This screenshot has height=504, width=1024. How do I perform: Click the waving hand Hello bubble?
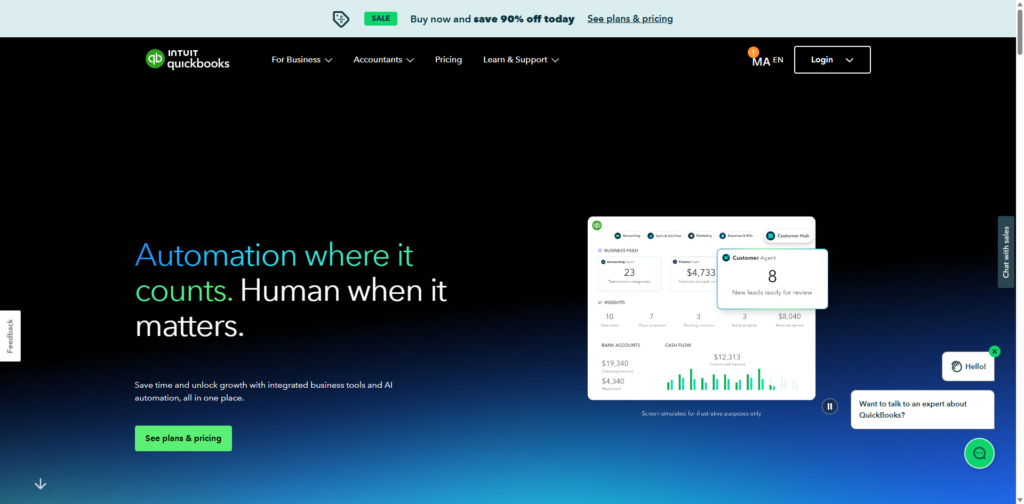(968, 366)
